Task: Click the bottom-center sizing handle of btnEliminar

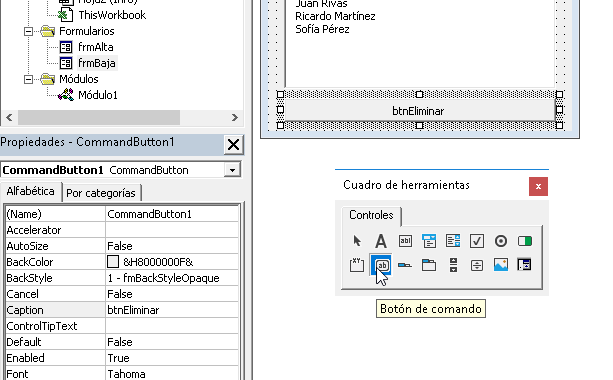Action: pos(419,125)
